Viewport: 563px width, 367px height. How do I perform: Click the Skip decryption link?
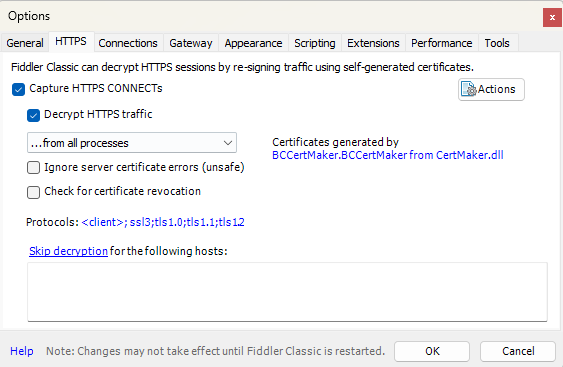68,251
